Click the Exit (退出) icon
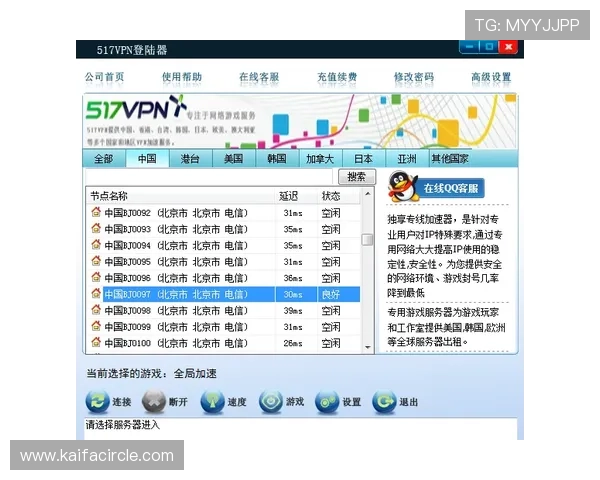The height and width of the screenshot is (480, 600). 384,402
